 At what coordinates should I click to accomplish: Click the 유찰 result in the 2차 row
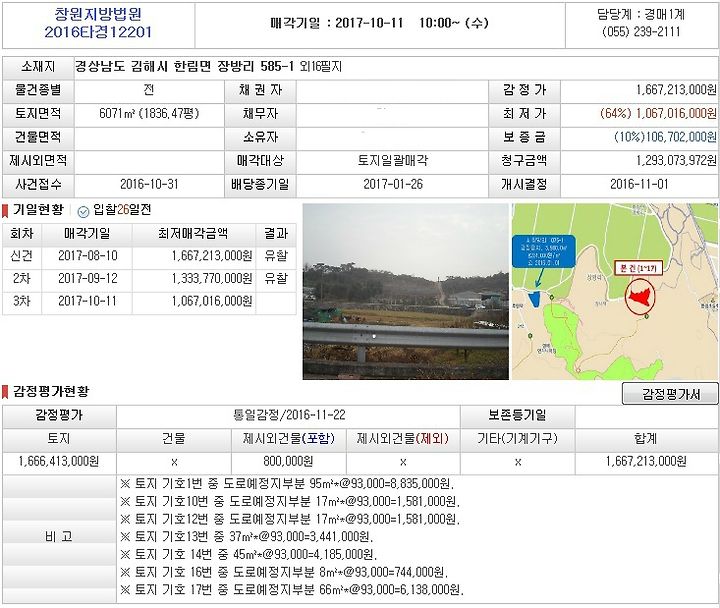point(276,278)
